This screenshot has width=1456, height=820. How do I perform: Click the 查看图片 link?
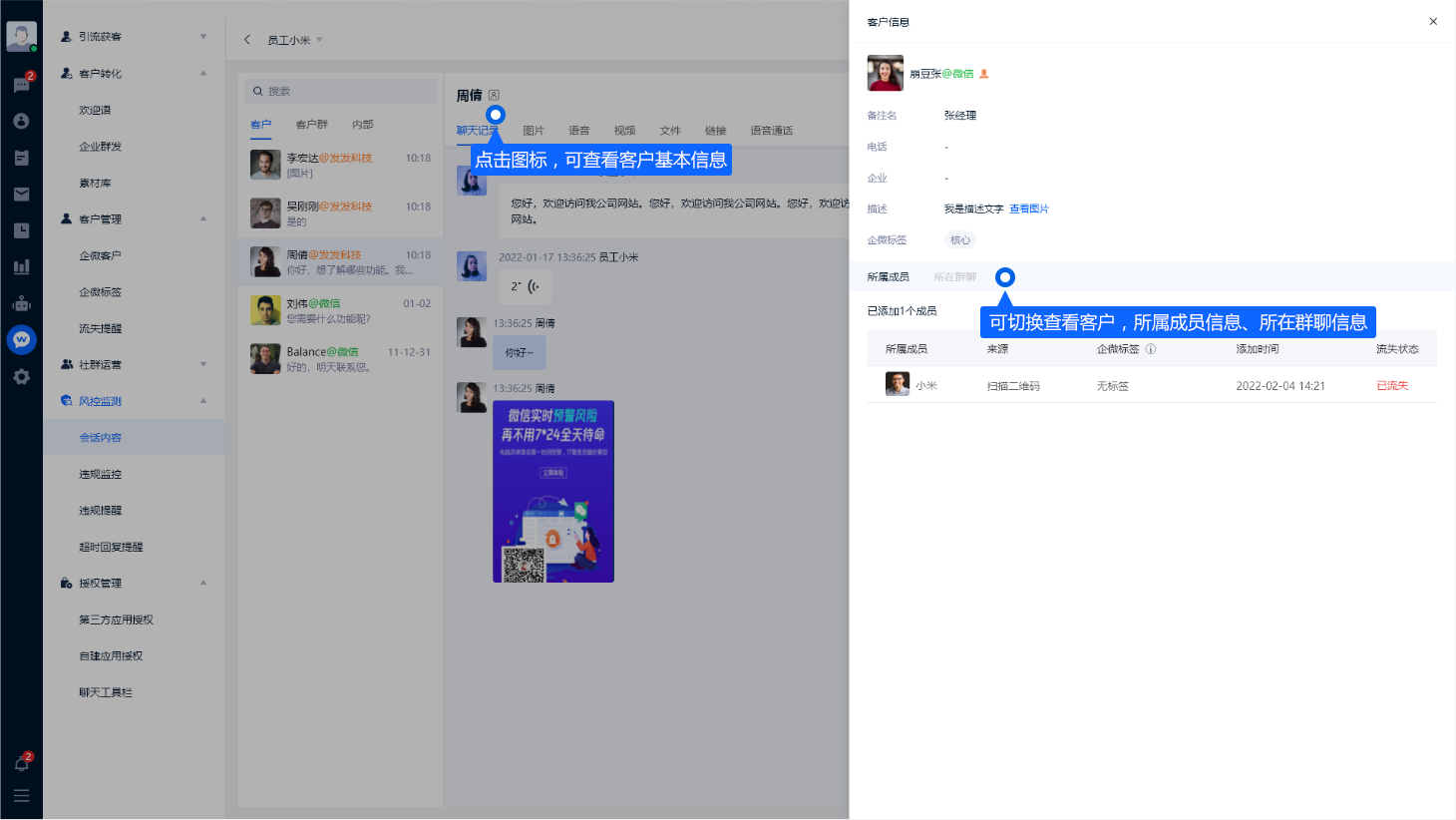coord(1029,209)
